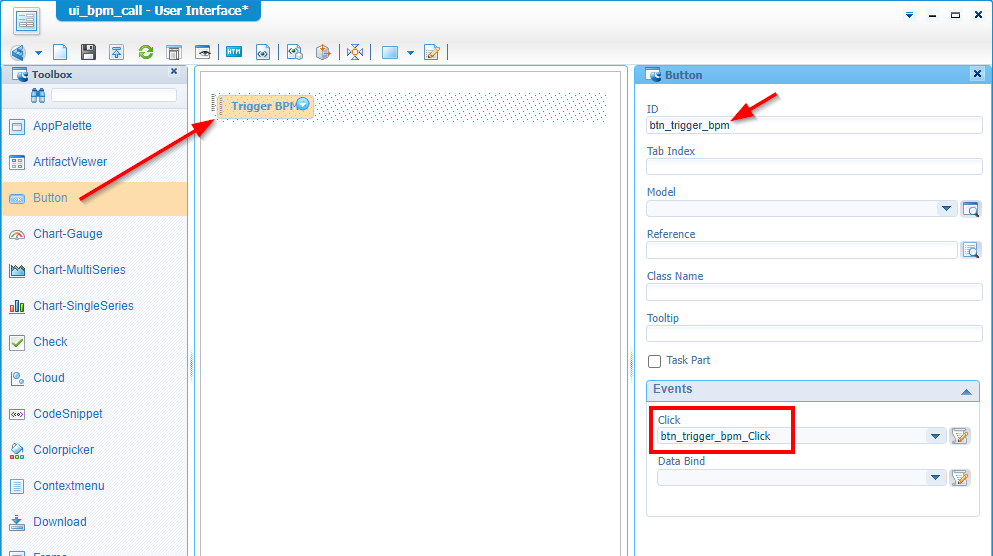The width and height of the screenshot is (993, 556).
Task: Collapse the Events section
Action: tap(966, 391)
